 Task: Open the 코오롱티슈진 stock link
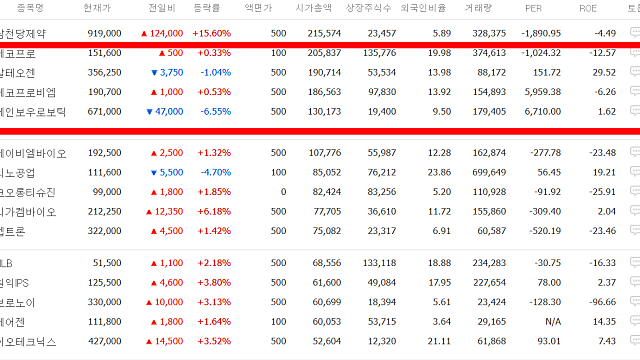tap(28, 192)
